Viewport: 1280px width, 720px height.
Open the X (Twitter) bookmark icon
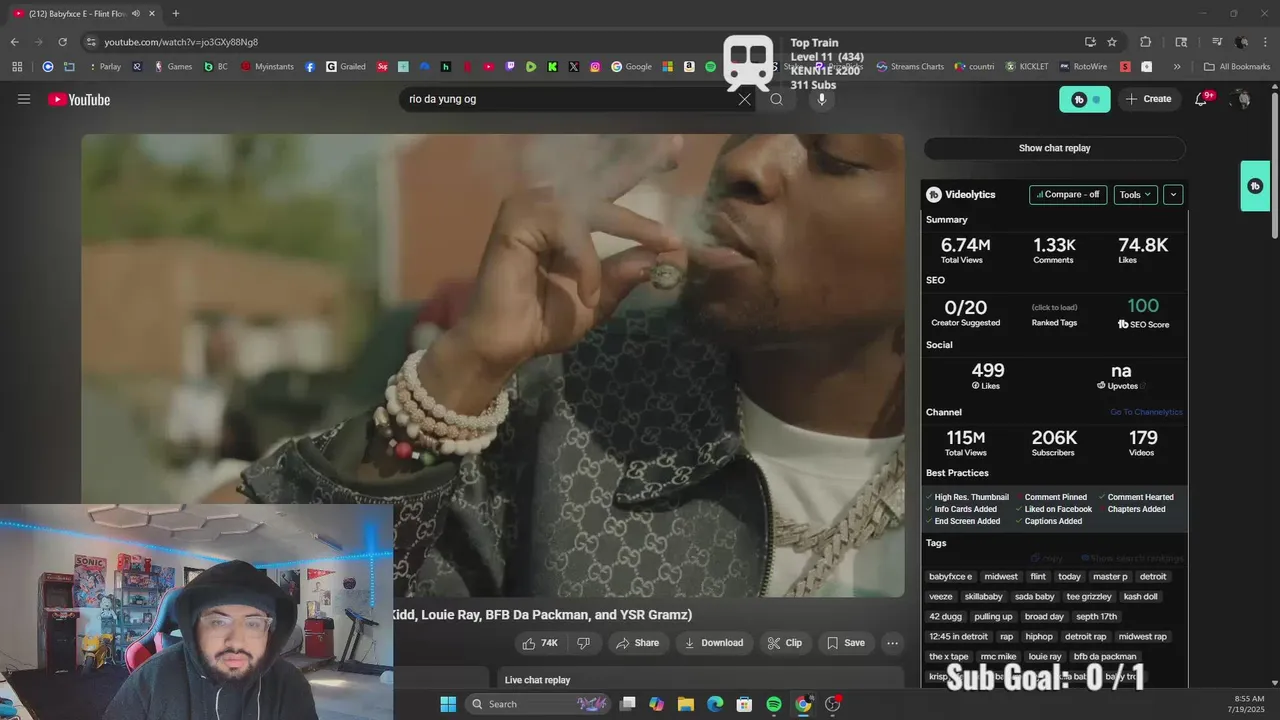tap(574, 67)
